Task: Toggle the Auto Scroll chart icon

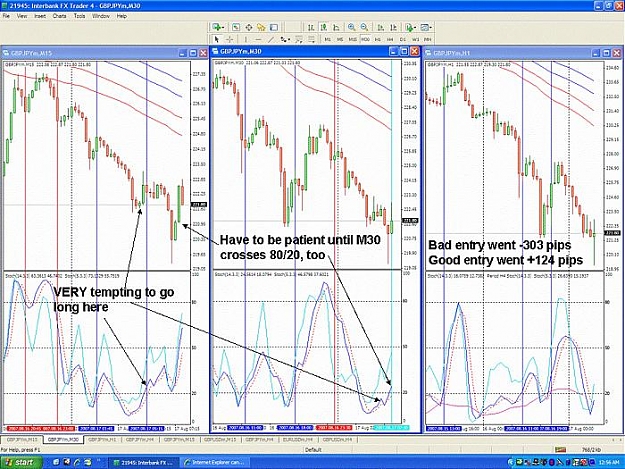Action: point(380,27)
